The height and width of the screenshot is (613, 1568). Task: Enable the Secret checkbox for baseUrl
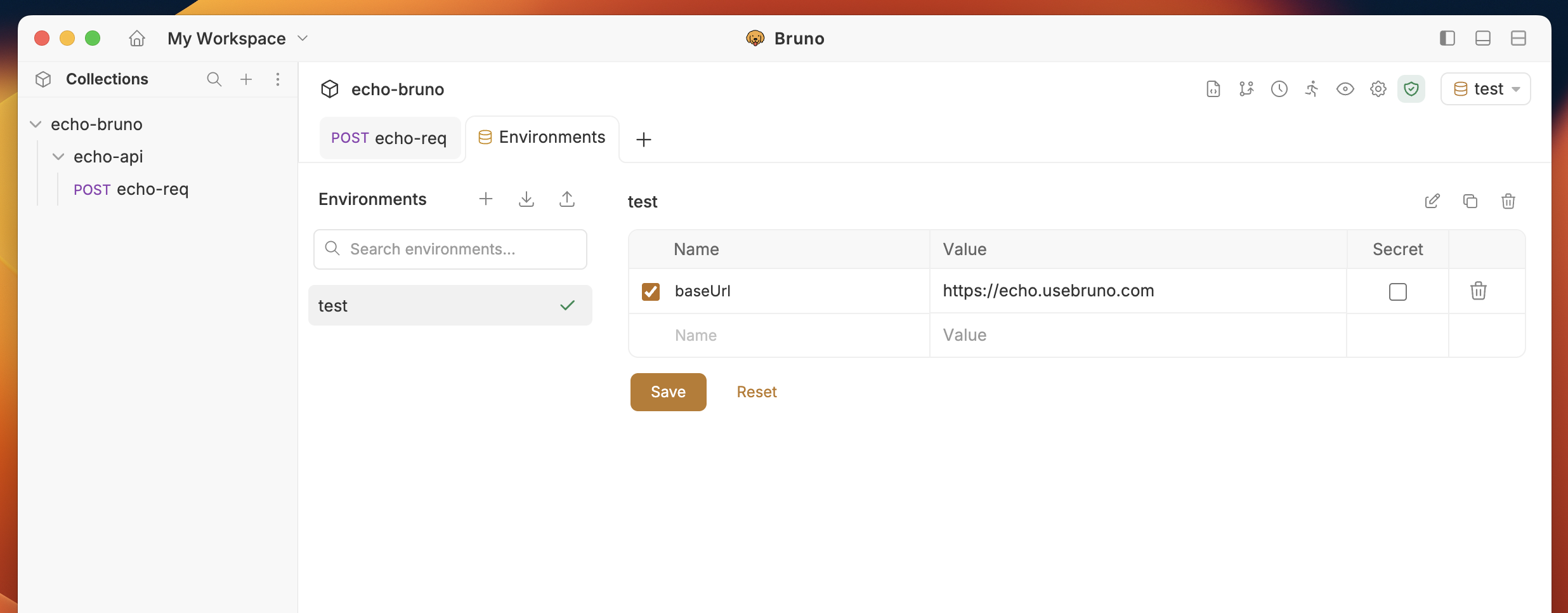click(1398, 291)
